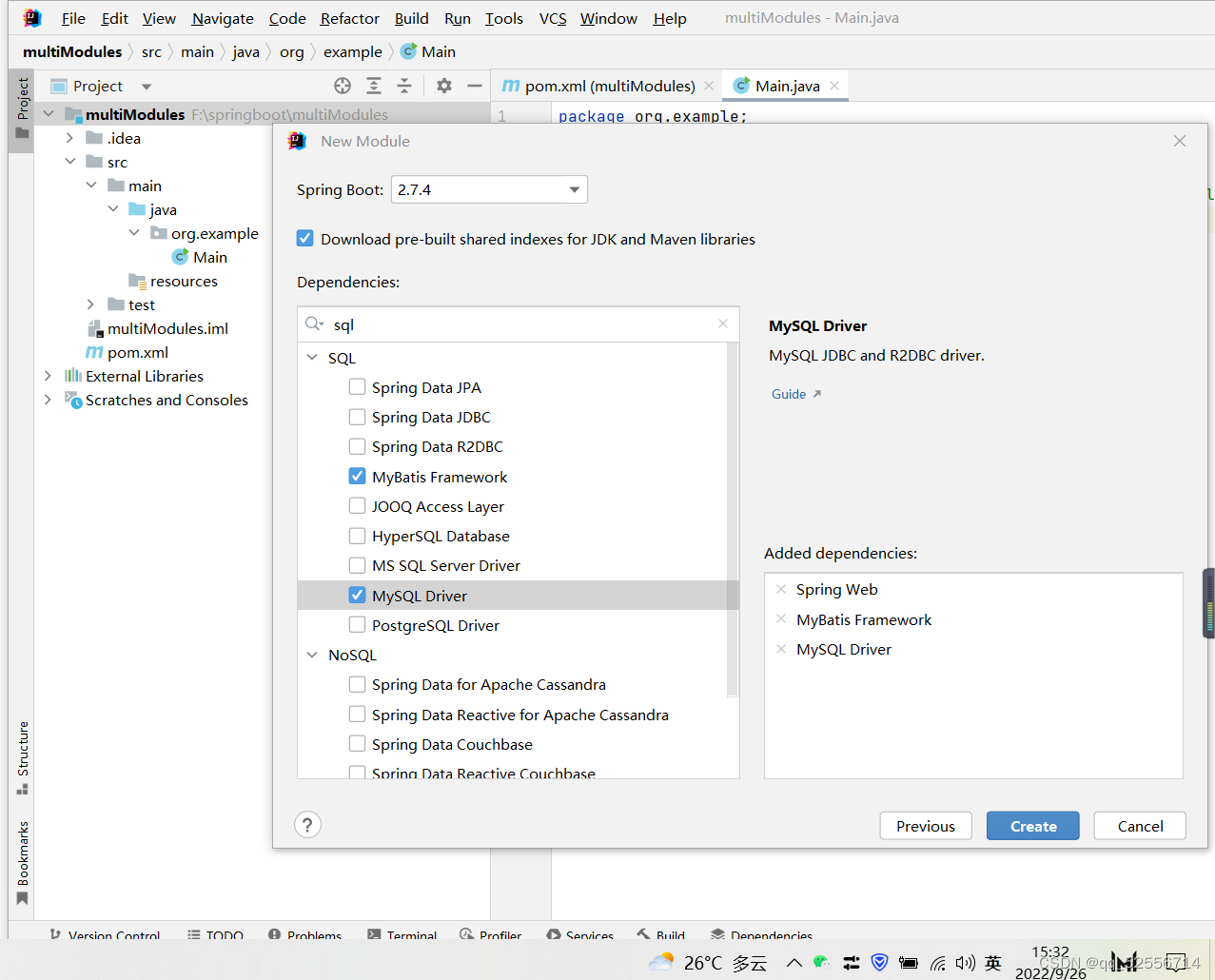
Task: Collapse the src folder in tree
Action: coord(69,162)
